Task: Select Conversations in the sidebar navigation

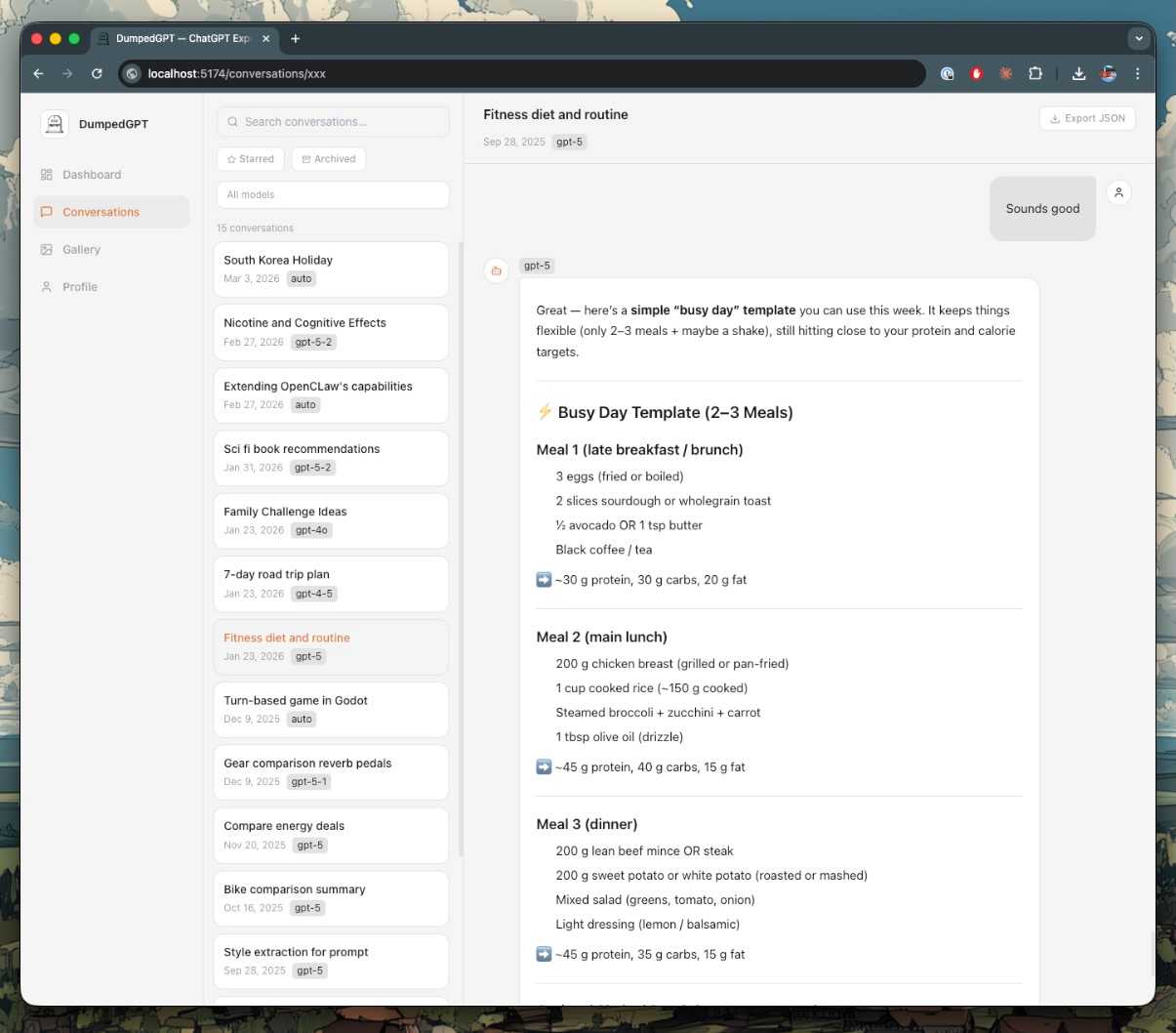Action: (101, 212)
